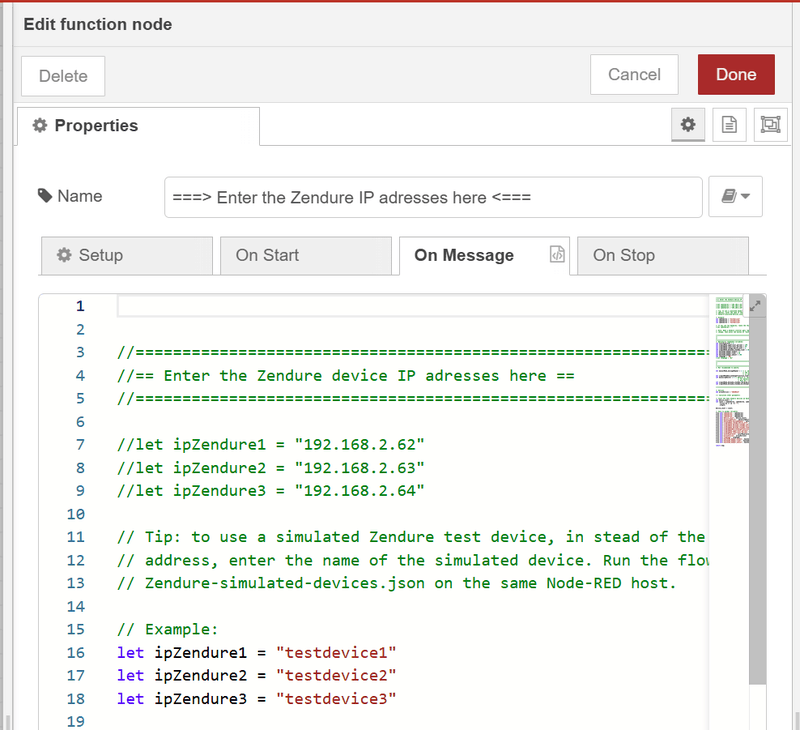Click line with "192.168.2.63" address
800x730 pixels.
click(x=270, y=468)
